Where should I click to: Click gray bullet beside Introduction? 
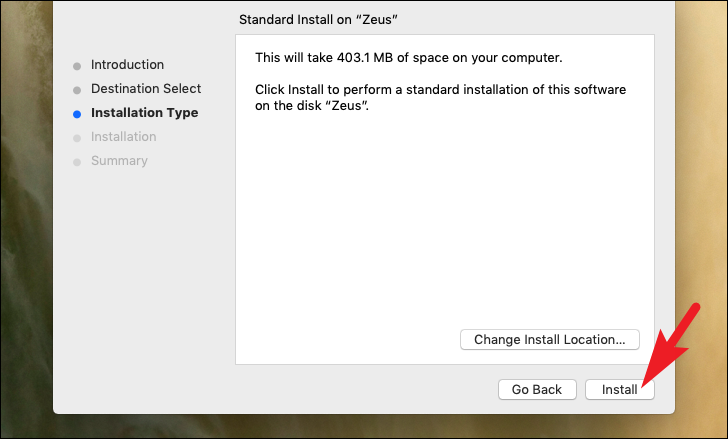pos(76,66)
